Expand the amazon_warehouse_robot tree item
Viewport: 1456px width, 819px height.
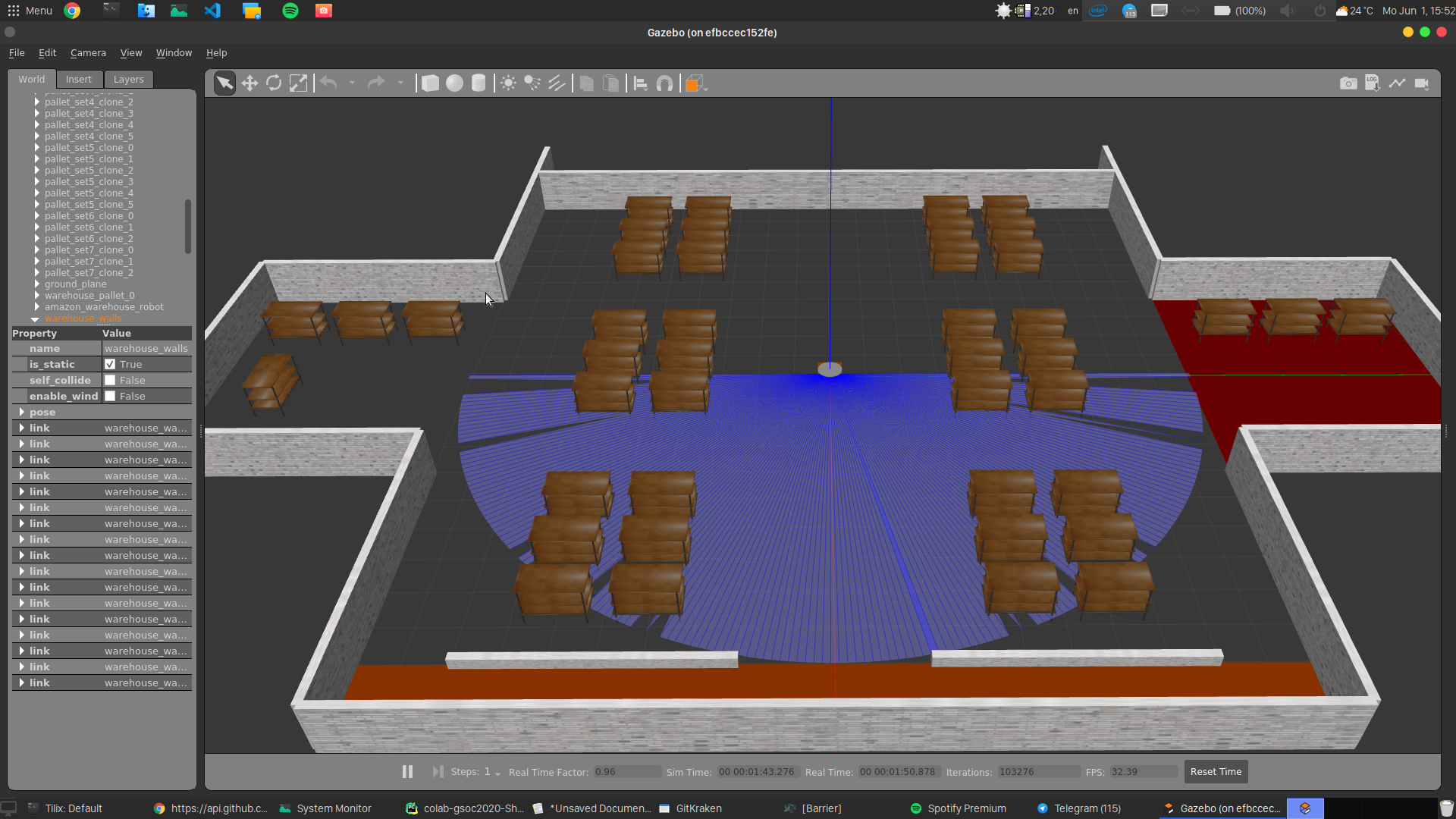pos(36,307)
